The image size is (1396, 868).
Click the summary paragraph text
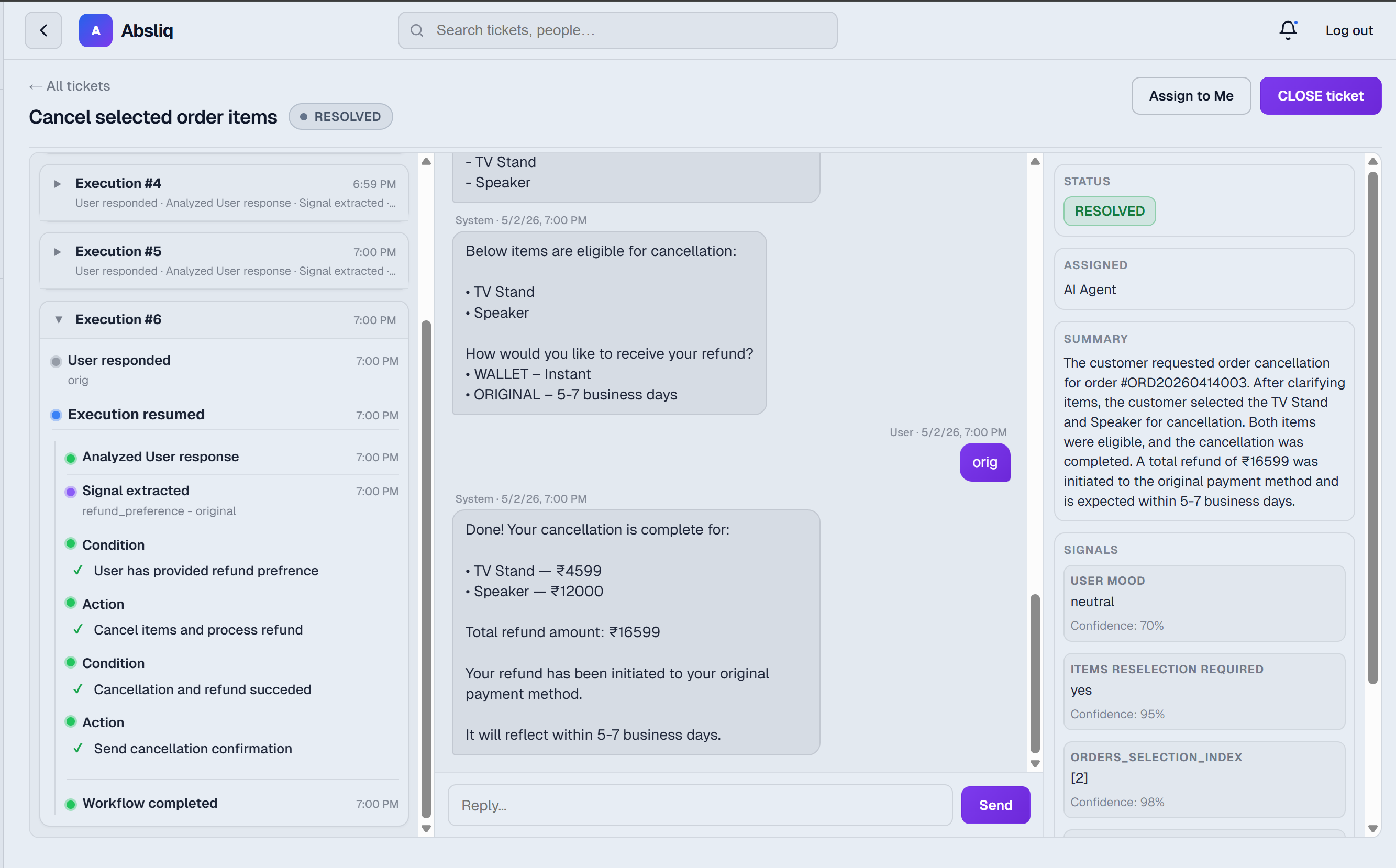[x=1204, y=432]
